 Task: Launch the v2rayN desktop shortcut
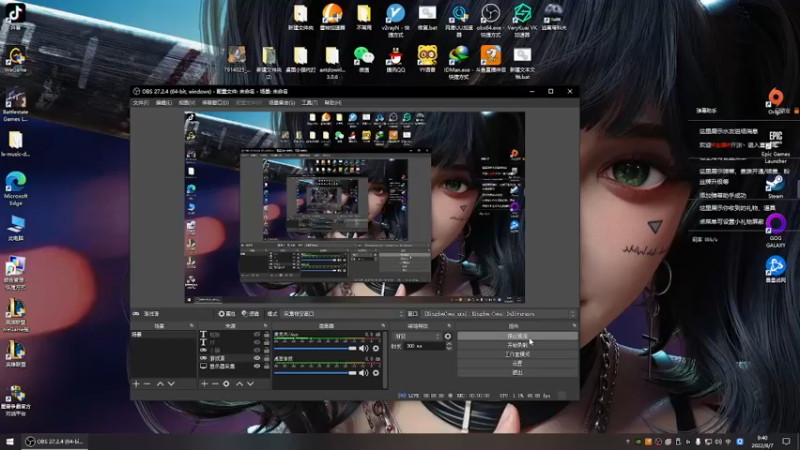click(395, 20)
